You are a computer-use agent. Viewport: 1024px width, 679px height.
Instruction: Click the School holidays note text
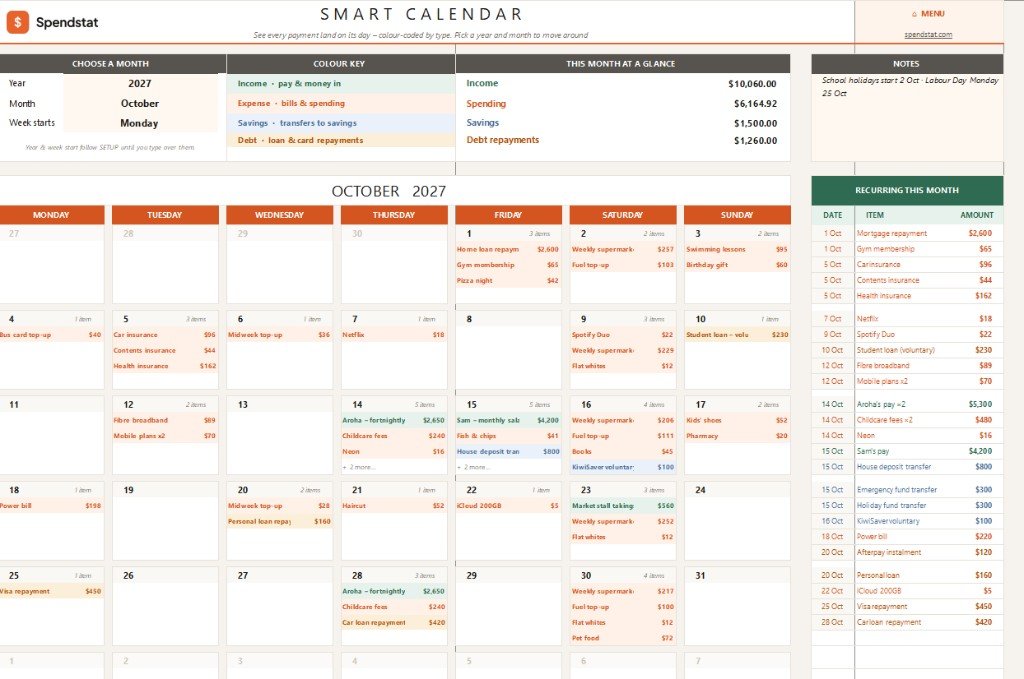point(910,87)
